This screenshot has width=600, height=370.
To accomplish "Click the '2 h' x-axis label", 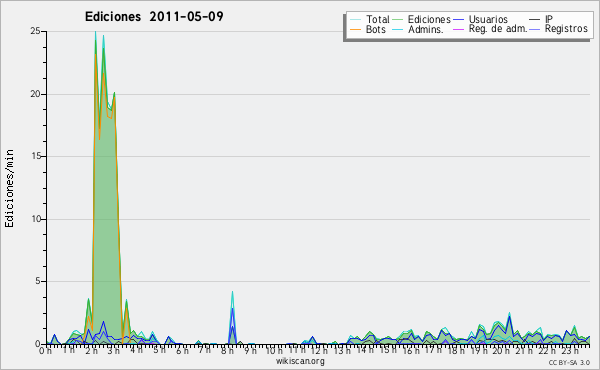I will (x=91, y=350).
